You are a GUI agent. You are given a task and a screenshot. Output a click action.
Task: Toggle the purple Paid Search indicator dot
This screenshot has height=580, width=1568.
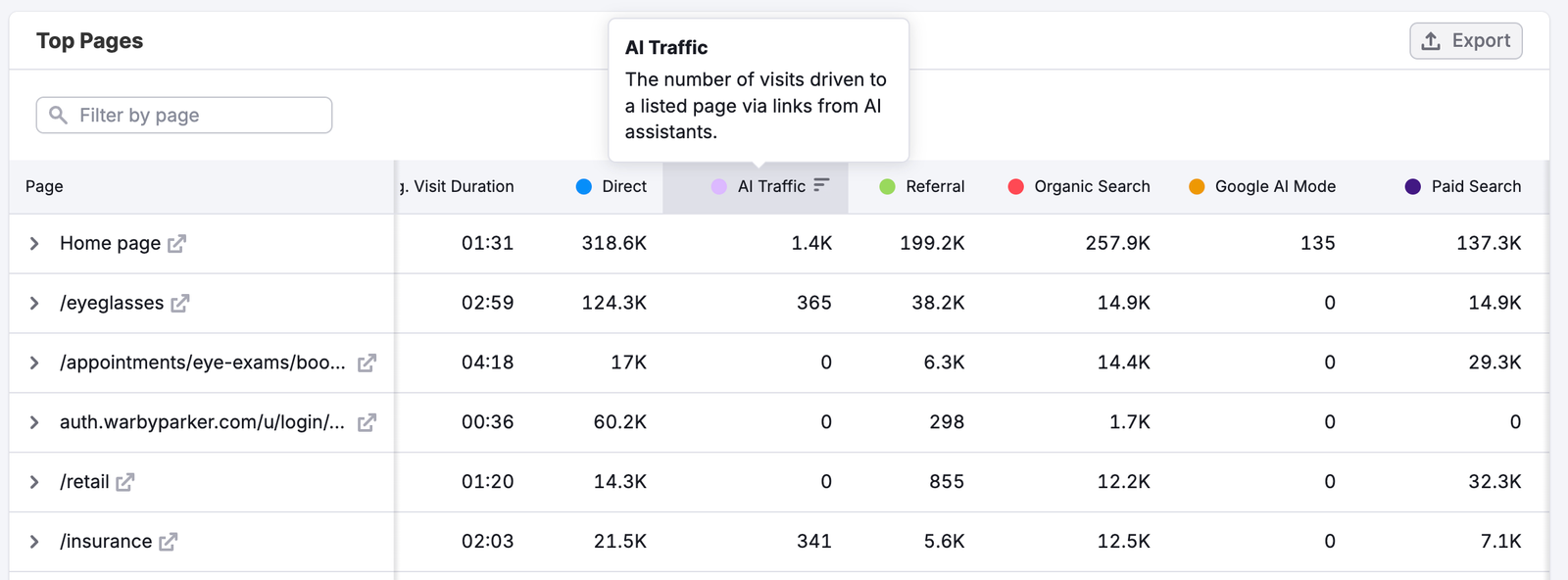(x=1412, y=185)
